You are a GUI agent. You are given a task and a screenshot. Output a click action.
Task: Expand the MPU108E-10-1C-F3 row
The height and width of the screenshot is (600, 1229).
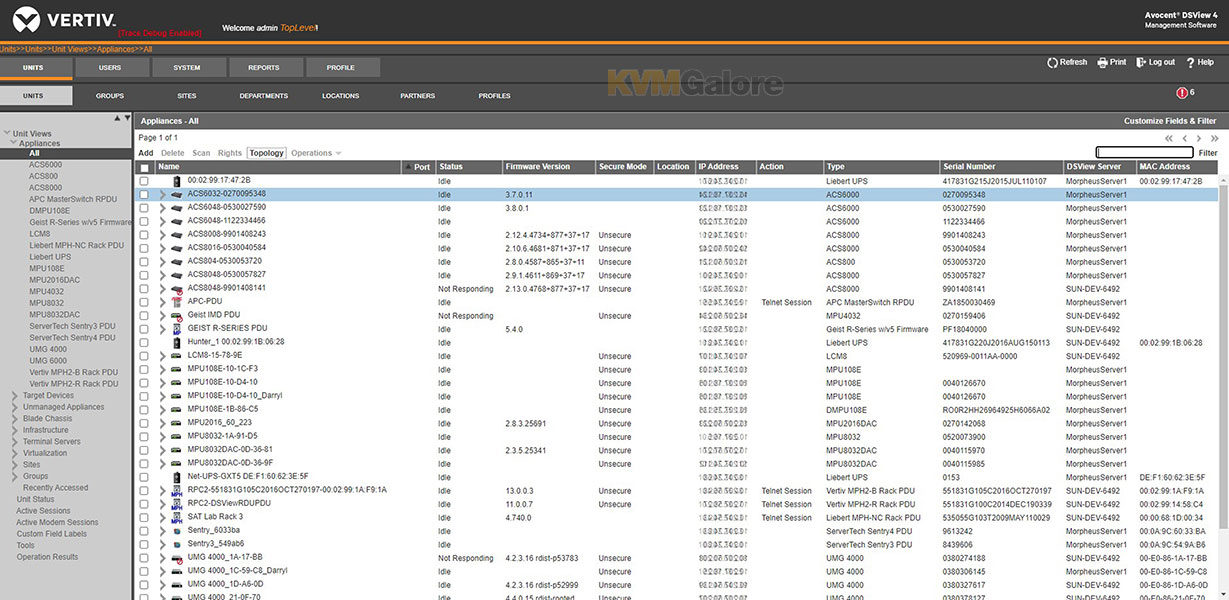(162, 369)
